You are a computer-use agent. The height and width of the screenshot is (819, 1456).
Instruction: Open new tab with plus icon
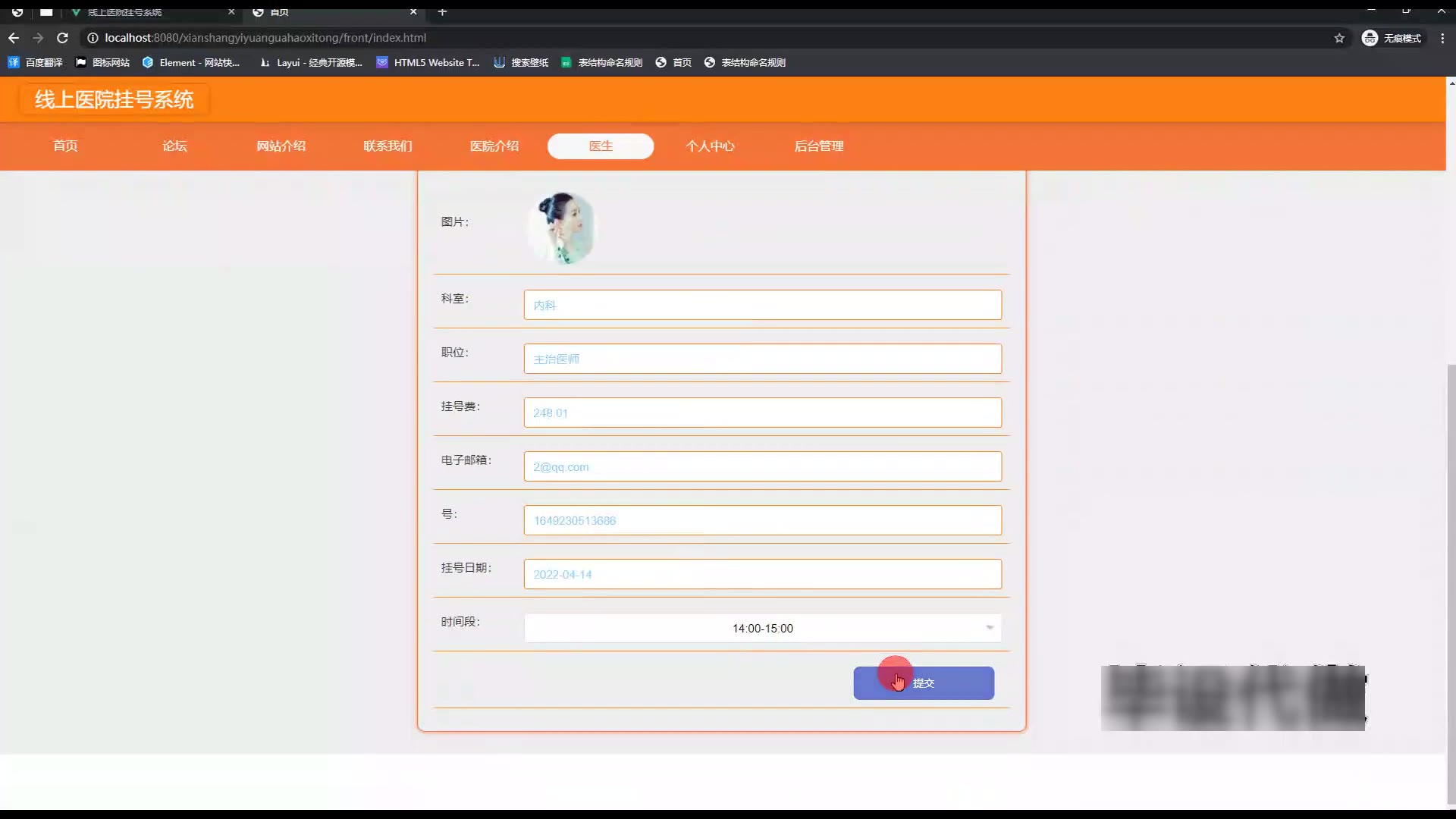(x=443, y=12)
